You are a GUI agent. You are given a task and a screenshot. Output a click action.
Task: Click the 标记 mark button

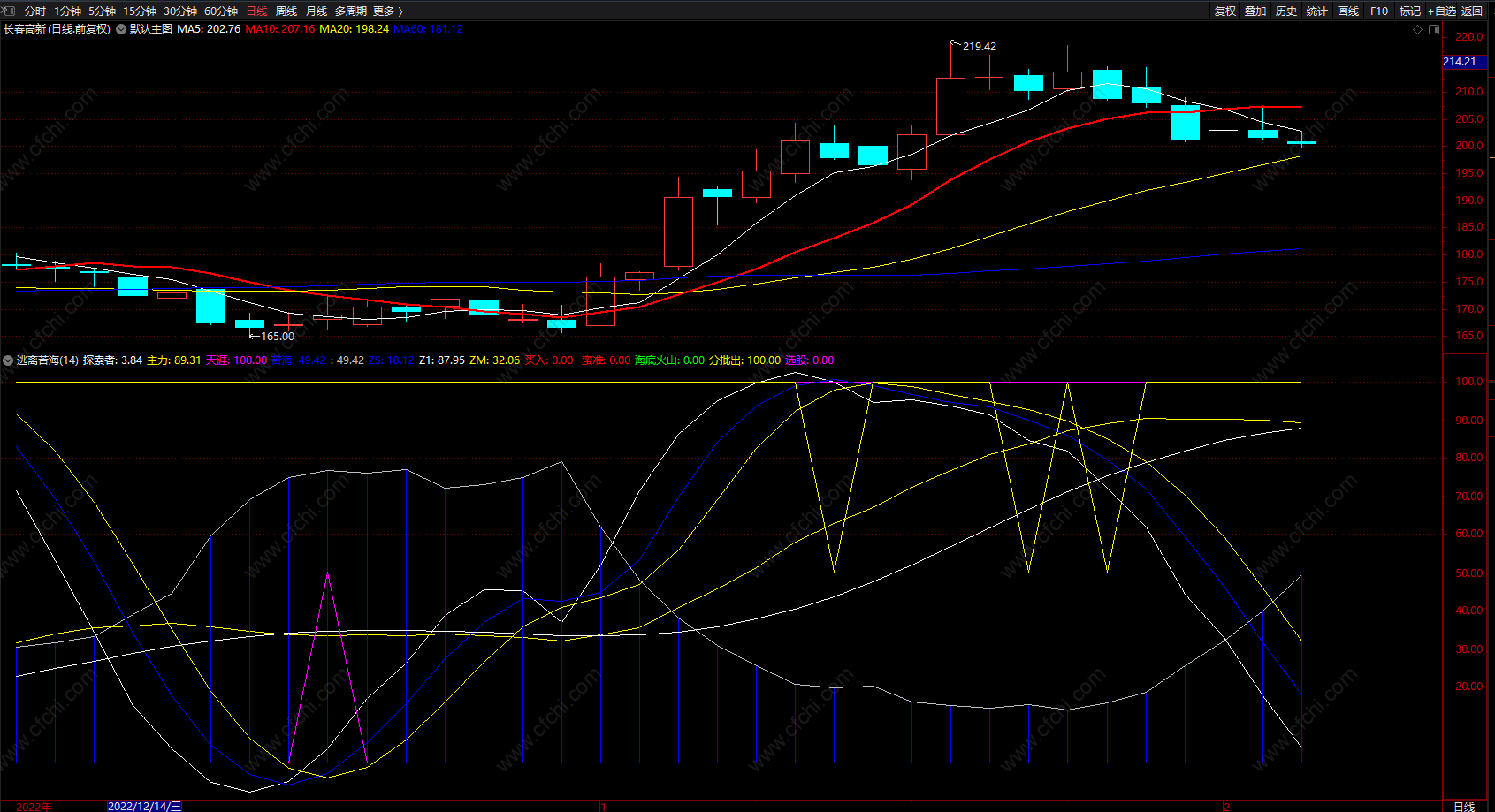pyautogui.click(x=1410, y=11)
